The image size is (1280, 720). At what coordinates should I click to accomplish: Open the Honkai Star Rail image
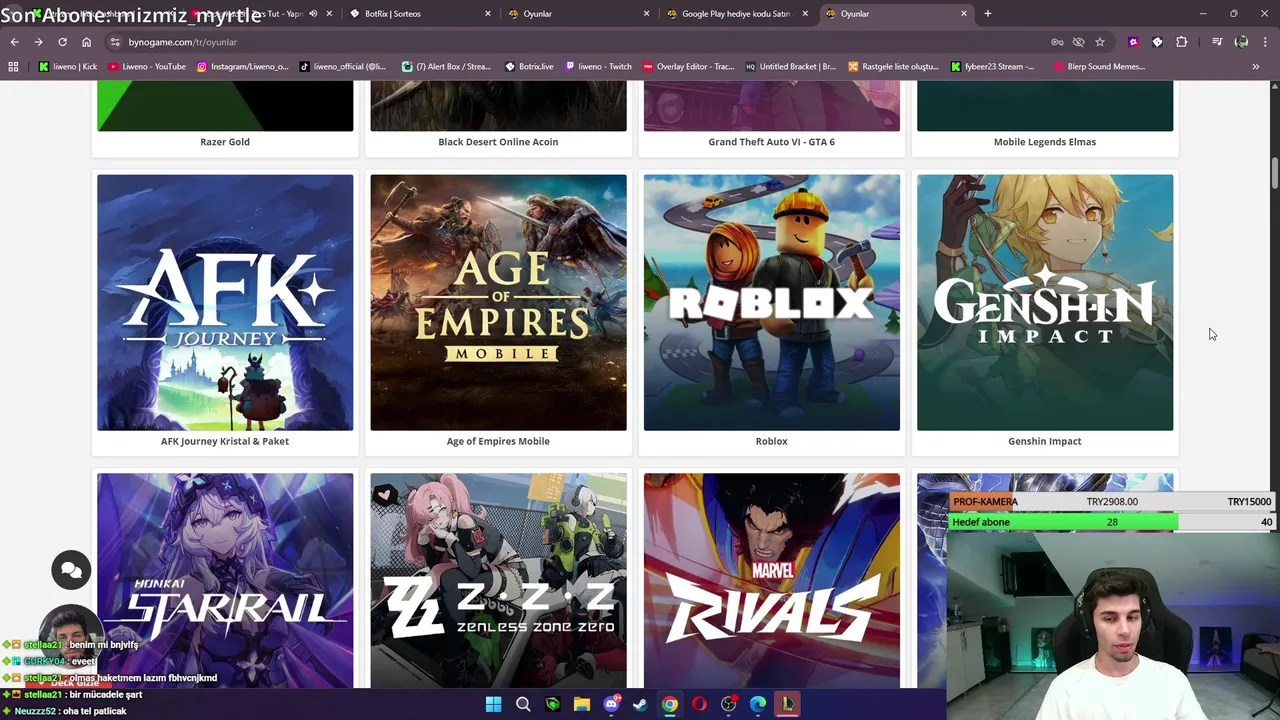point(225,580)
